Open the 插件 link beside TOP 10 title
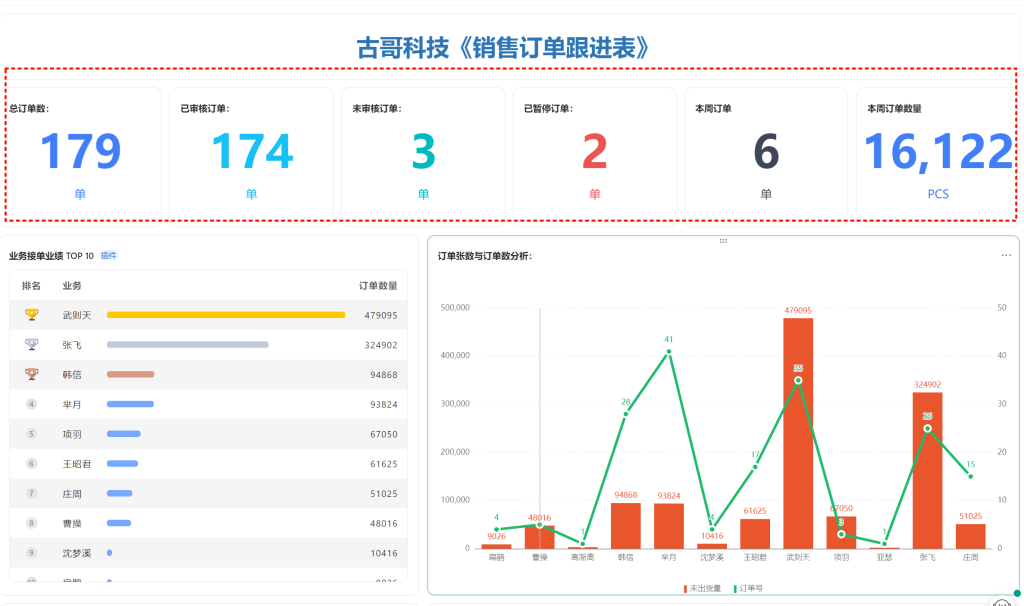This screenshot has width=1024, height=606. (108, 255)
